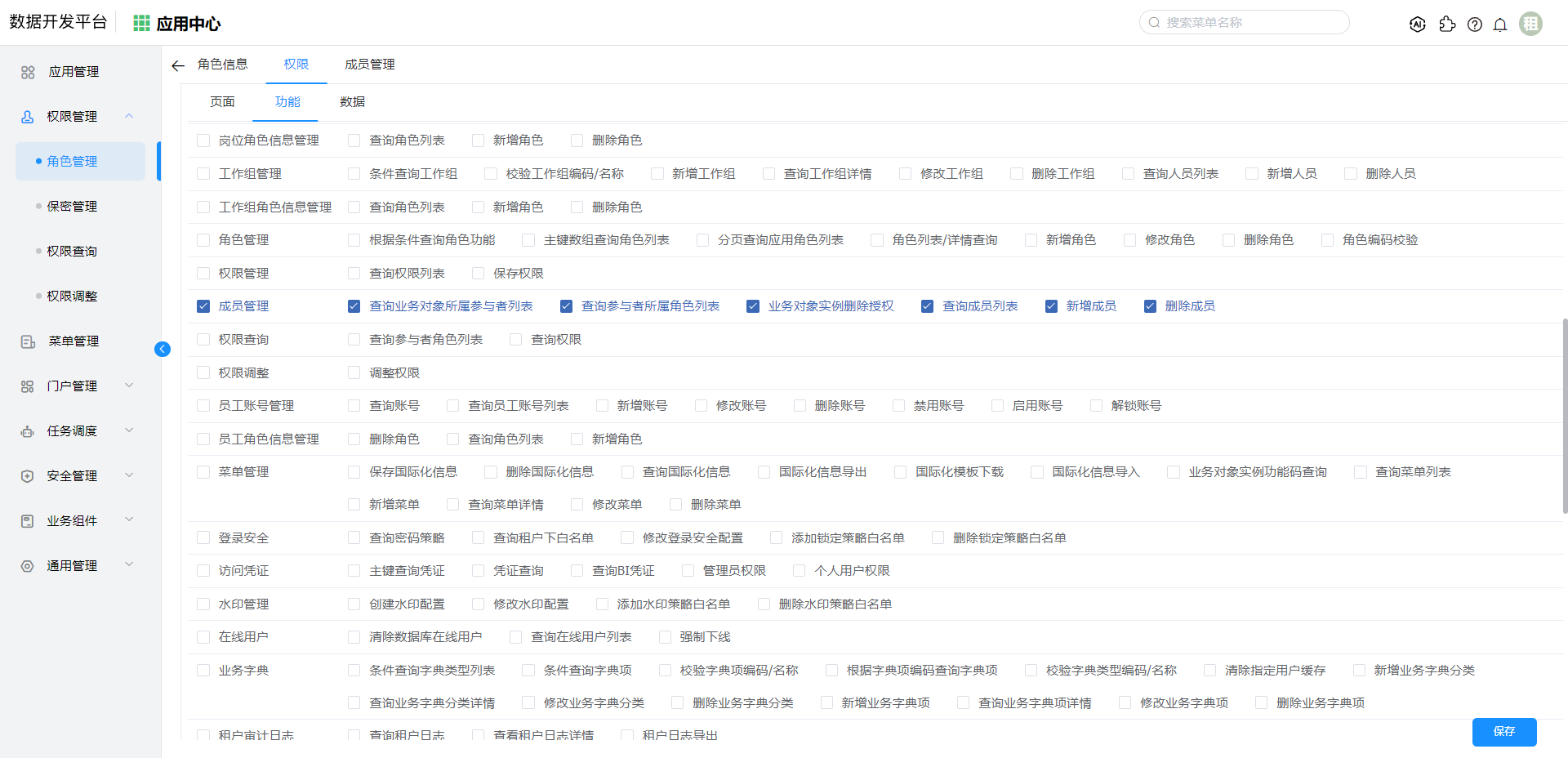The width and height of the screenshot is (1568, 758).
Task: Click the 应用中心 grid icon
Action: pyautogui.click(x=141, y=24)
